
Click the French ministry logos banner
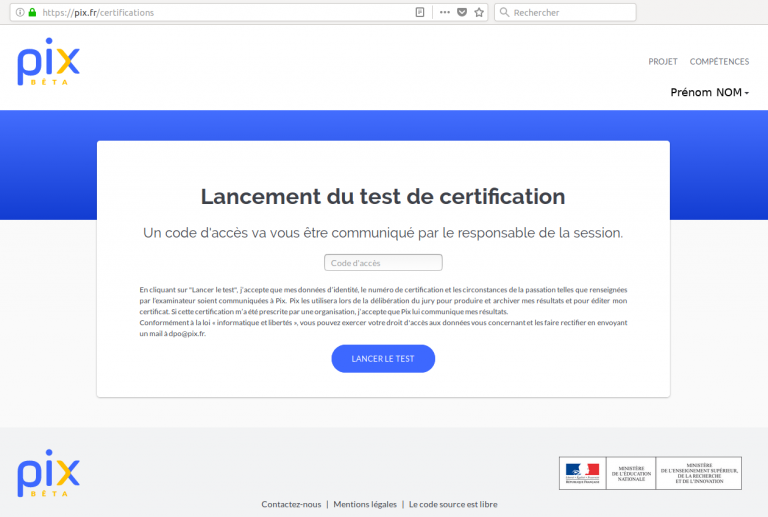click(650, 473)
